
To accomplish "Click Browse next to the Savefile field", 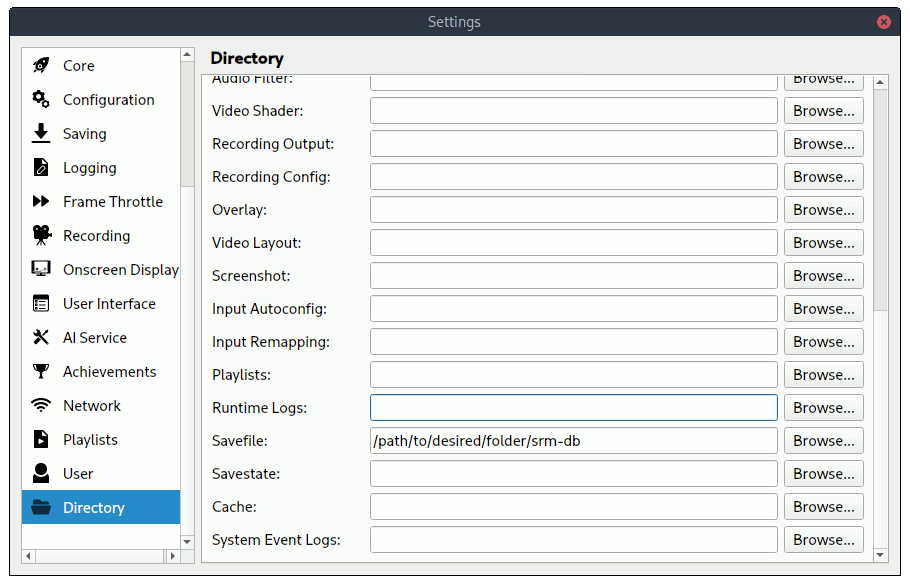I will (x=822, y=440).
